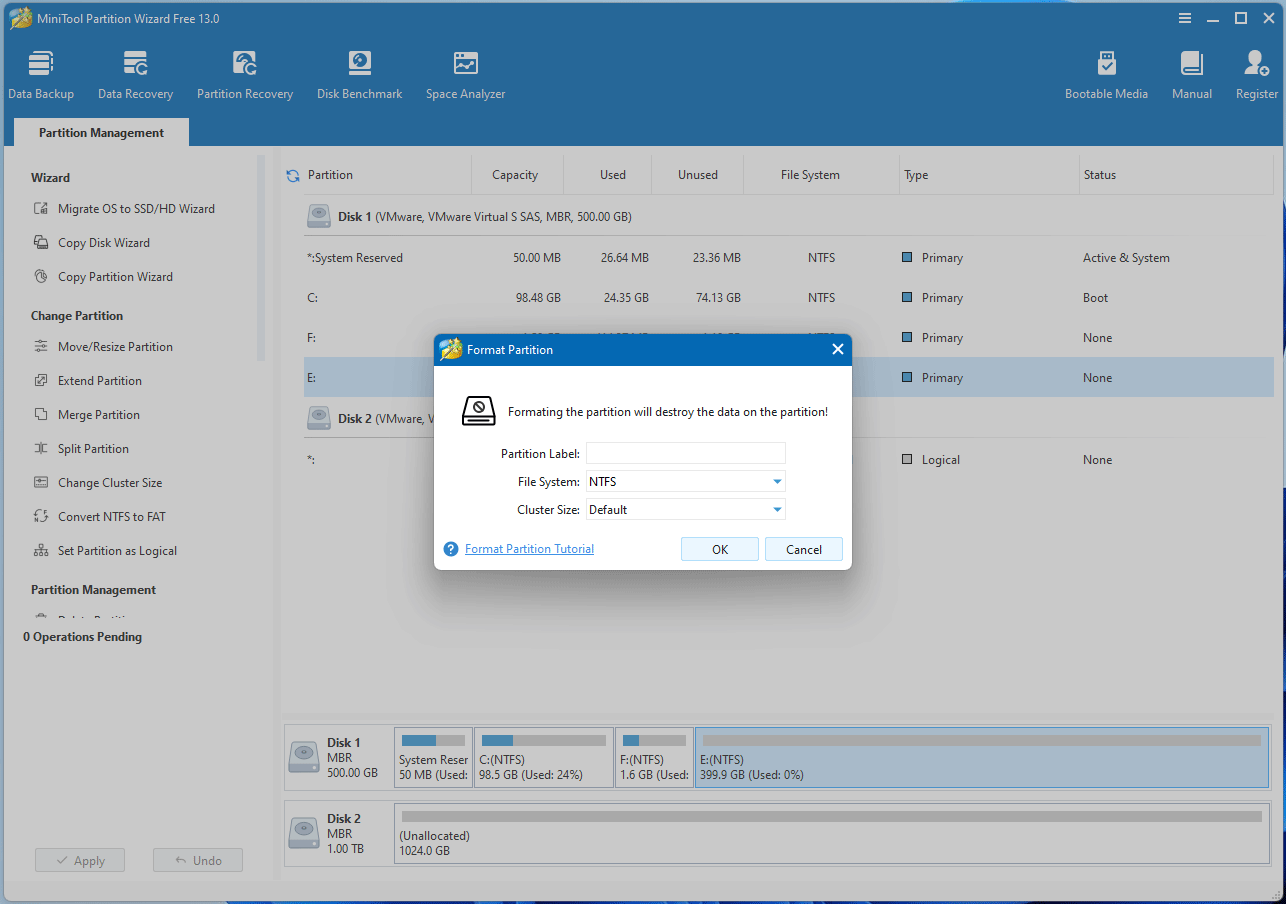
Task: Choose Move/Resize Partition in sidebar
Action: coord(115,347)
